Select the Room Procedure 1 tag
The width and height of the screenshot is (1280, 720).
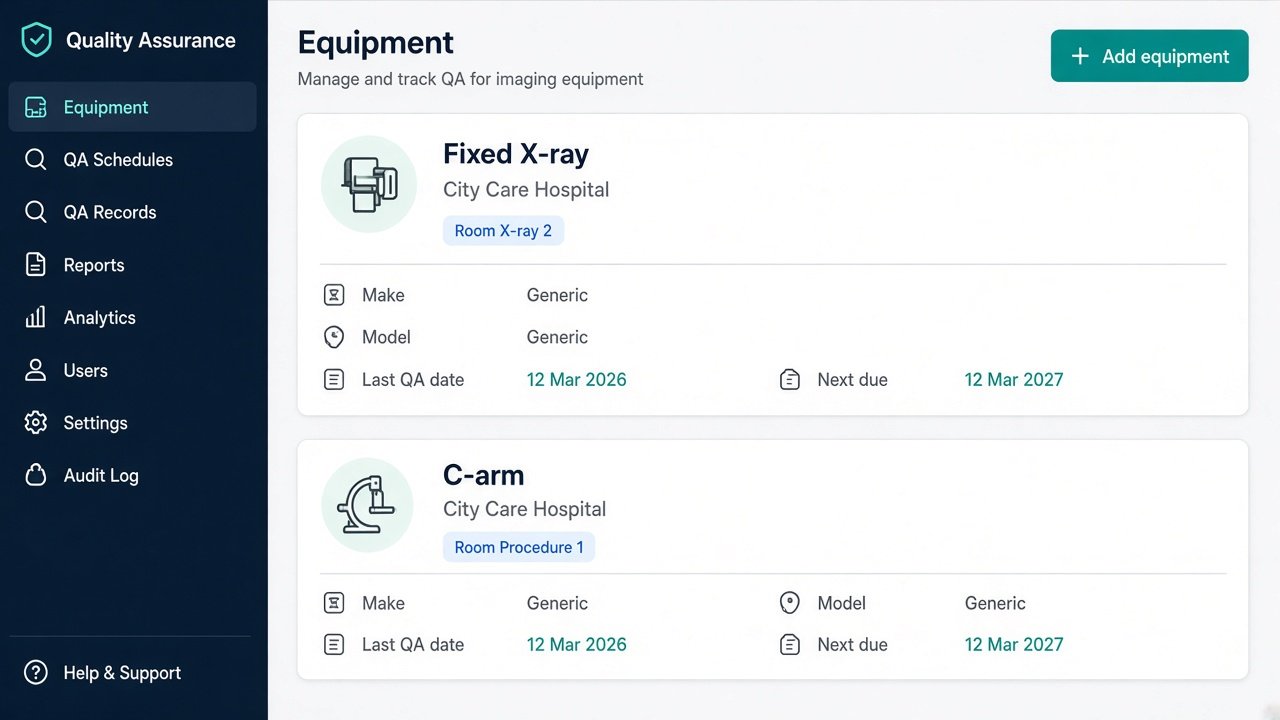point(519,547)
